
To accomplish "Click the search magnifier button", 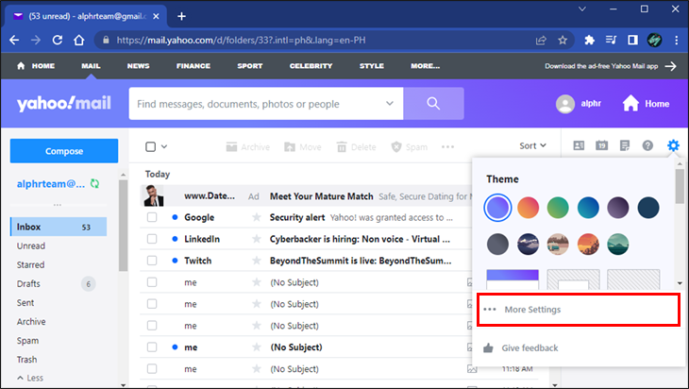I will click(433, 104).
